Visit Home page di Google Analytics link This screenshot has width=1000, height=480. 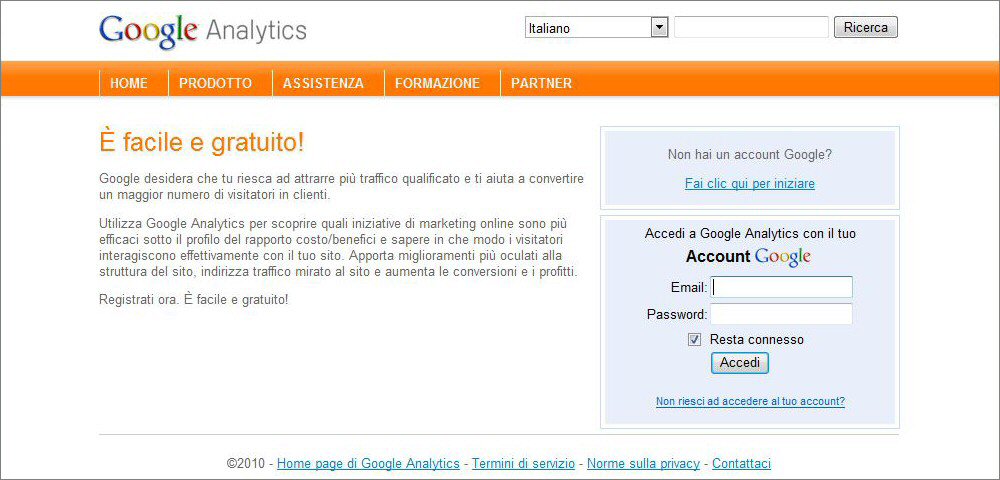coord(368,464)
